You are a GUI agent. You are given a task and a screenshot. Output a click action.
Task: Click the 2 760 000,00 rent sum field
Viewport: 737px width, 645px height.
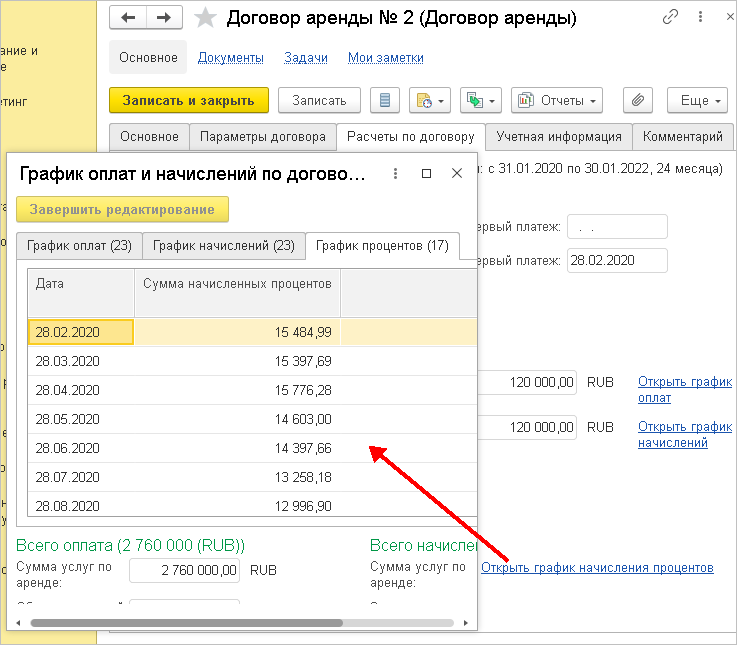(x=184, y=570)
